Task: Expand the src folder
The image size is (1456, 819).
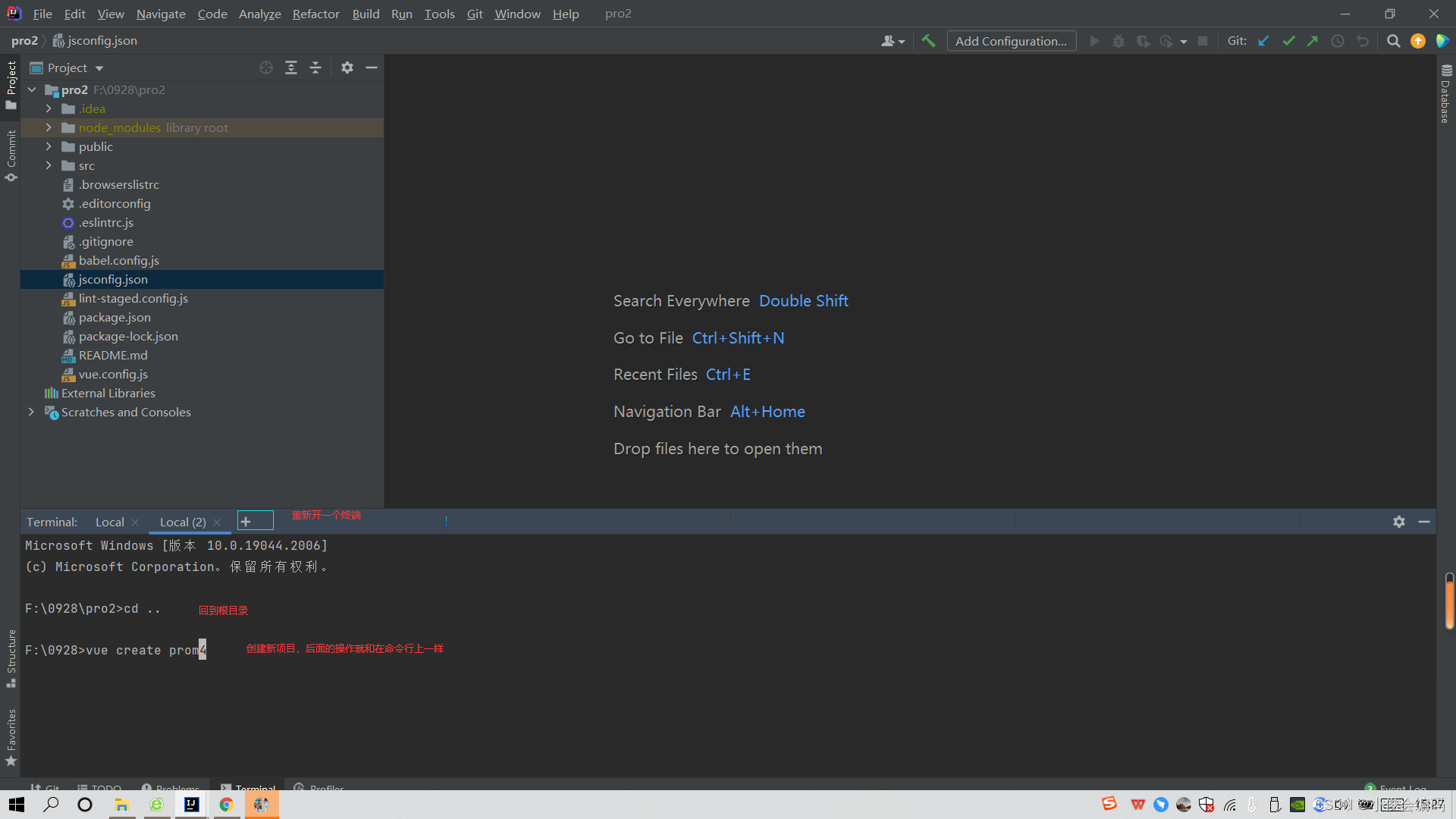Action: [49, 165]
